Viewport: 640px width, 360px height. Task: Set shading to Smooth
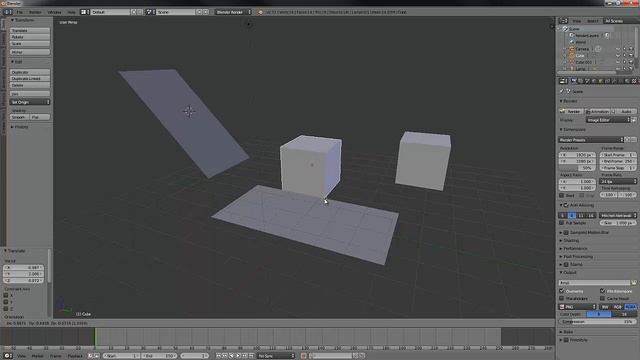pos(19,117)
